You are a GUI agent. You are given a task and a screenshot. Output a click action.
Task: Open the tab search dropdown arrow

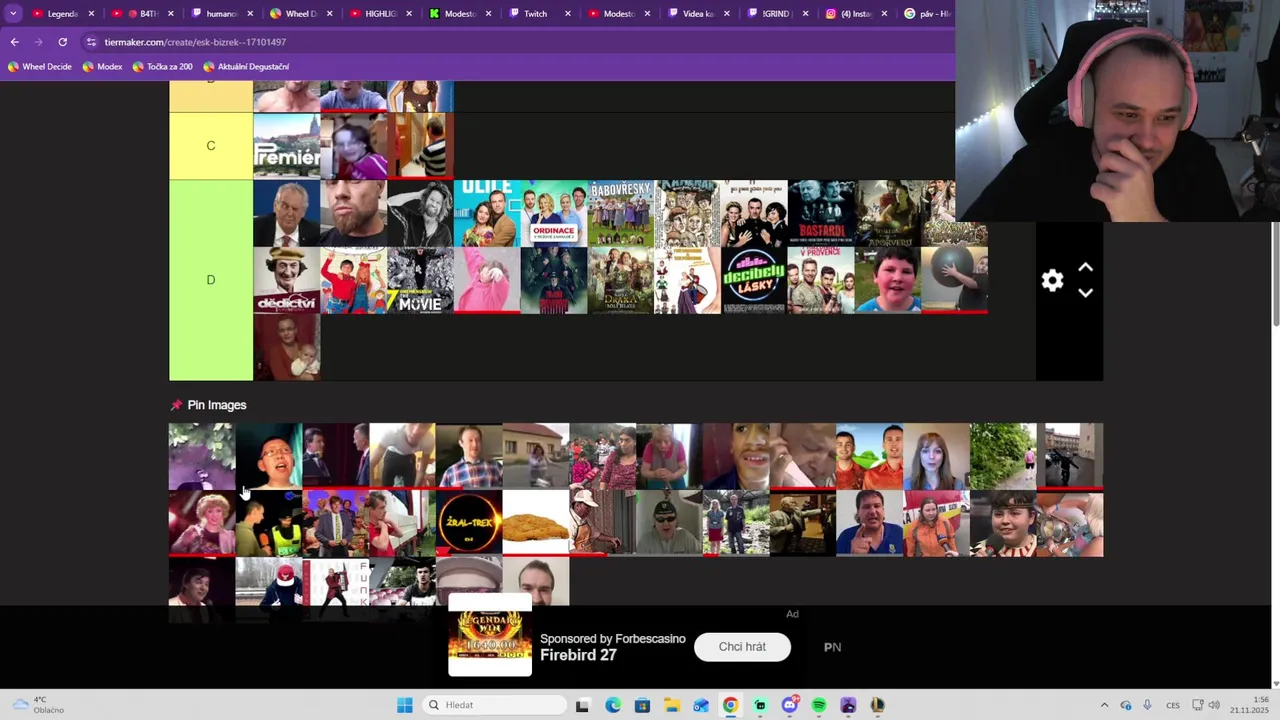pyautogui.click(x=13, y=14)
